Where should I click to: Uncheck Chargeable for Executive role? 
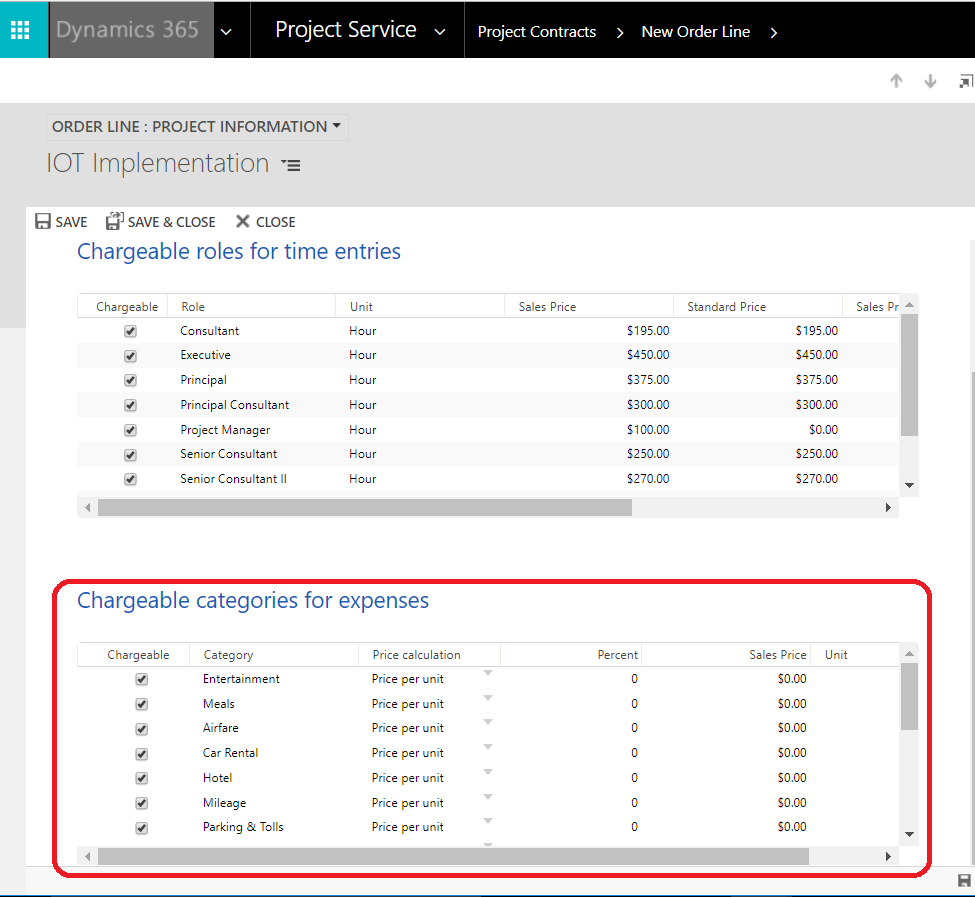pyautogui.click(x=130, y=356)
